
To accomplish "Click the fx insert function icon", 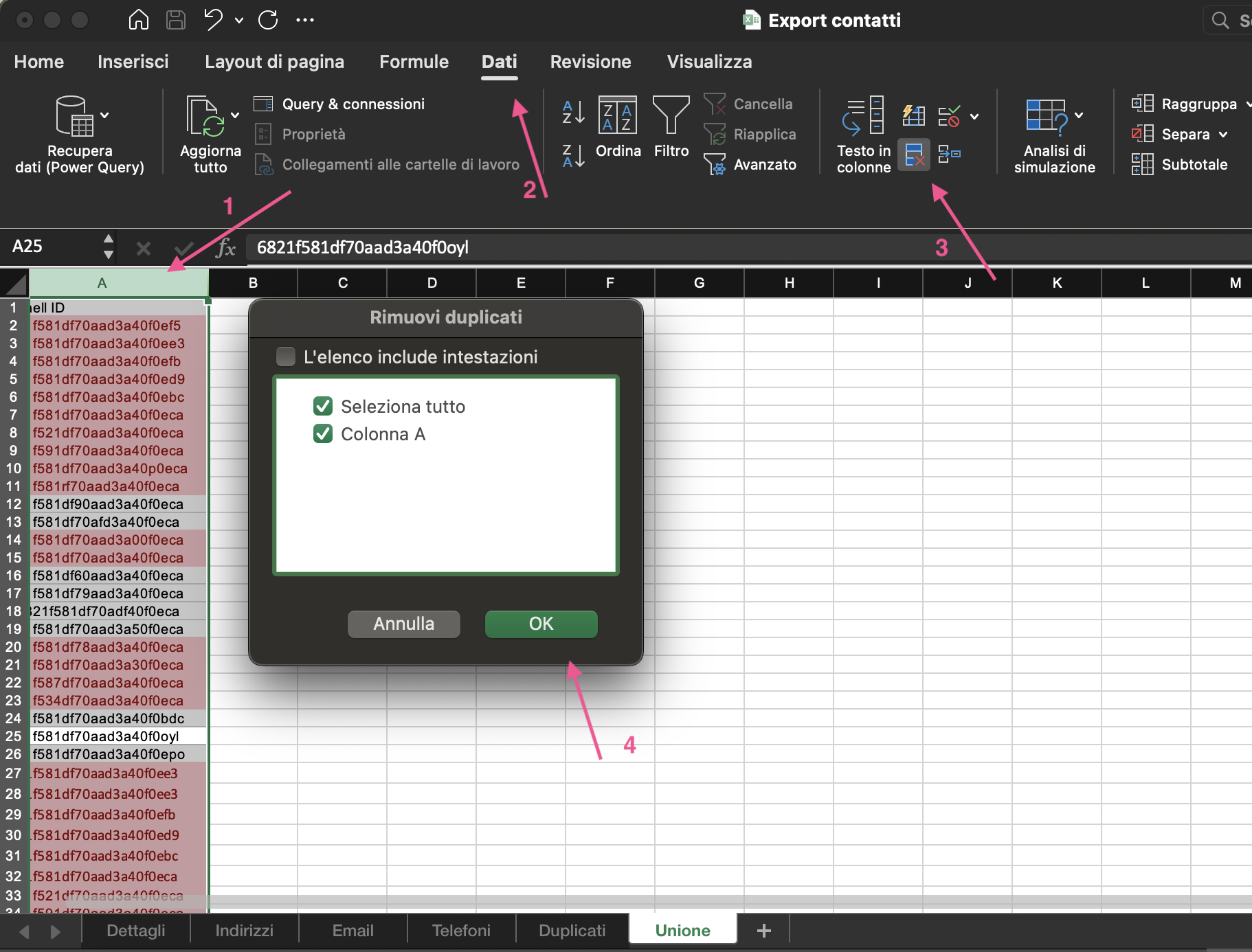I will 225,247.
